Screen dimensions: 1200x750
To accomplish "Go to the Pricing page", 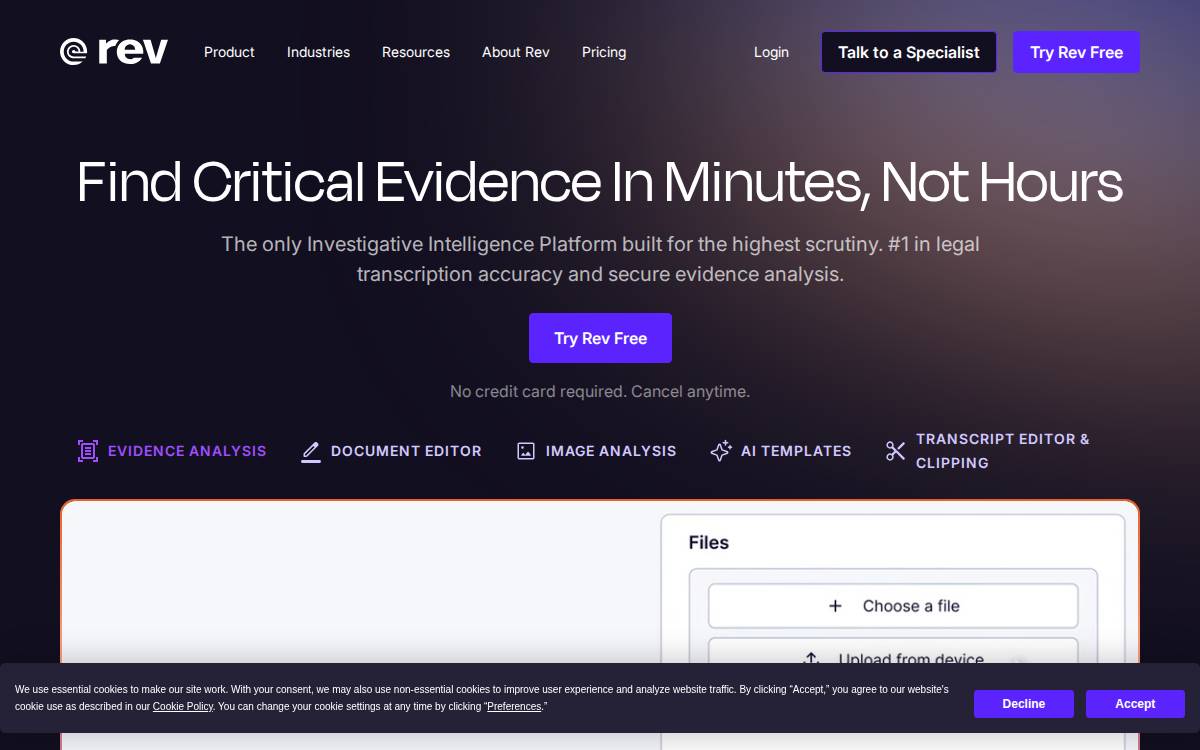I will click(604, 52).
